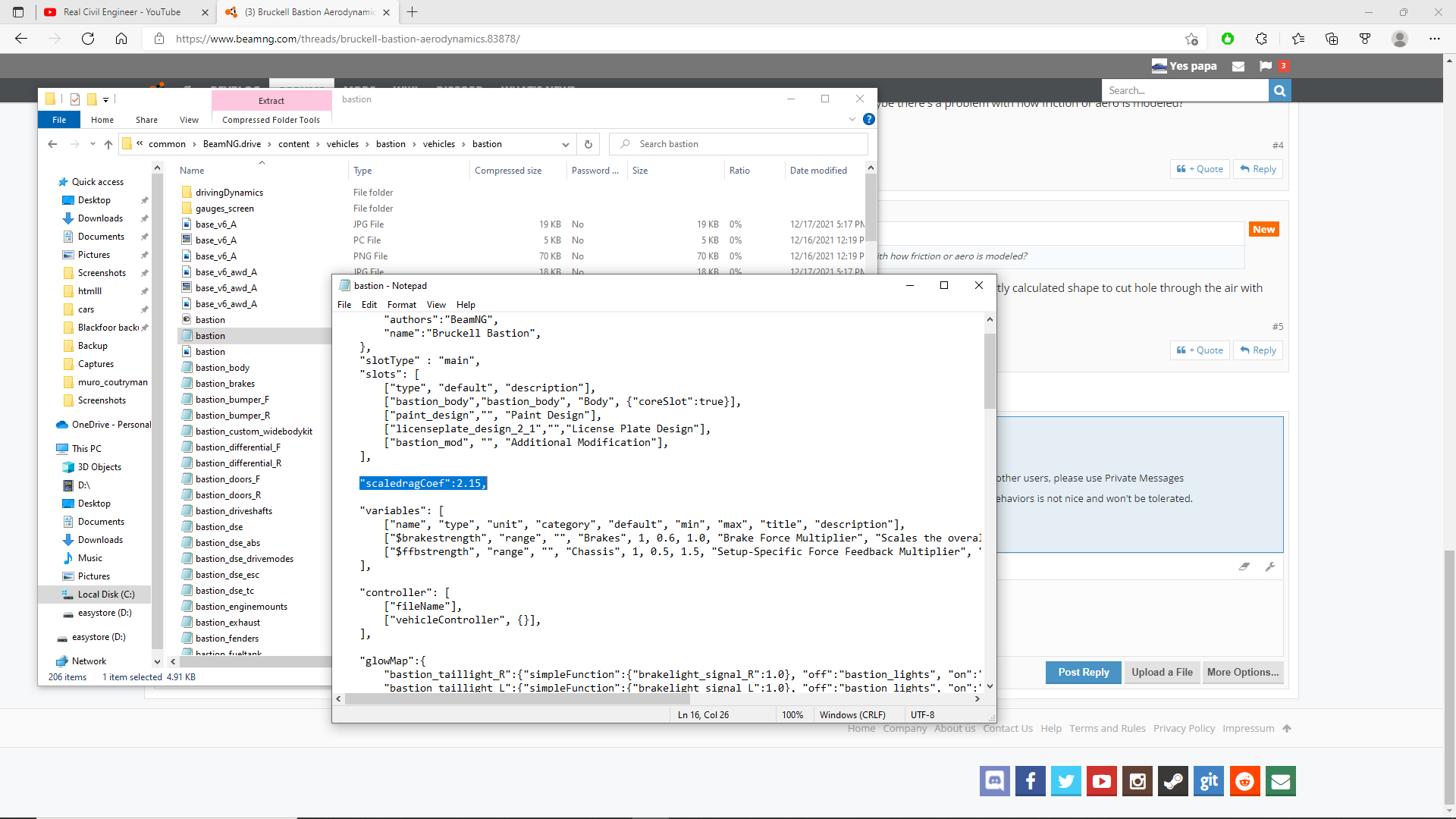The image size is (1456, 819).
Task: Open Explorer Help question mark icon
Action: (869, 119)
